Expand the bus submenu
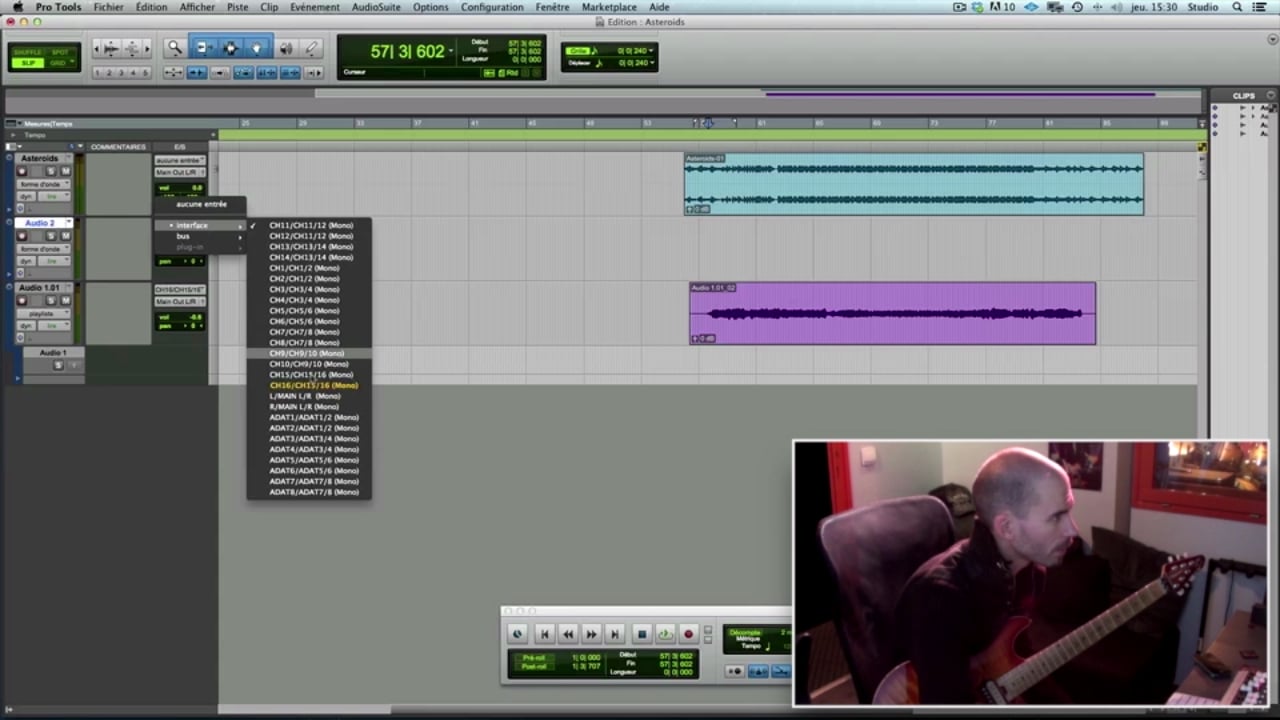Viewport: 1280px width, 720px height. 198,236
